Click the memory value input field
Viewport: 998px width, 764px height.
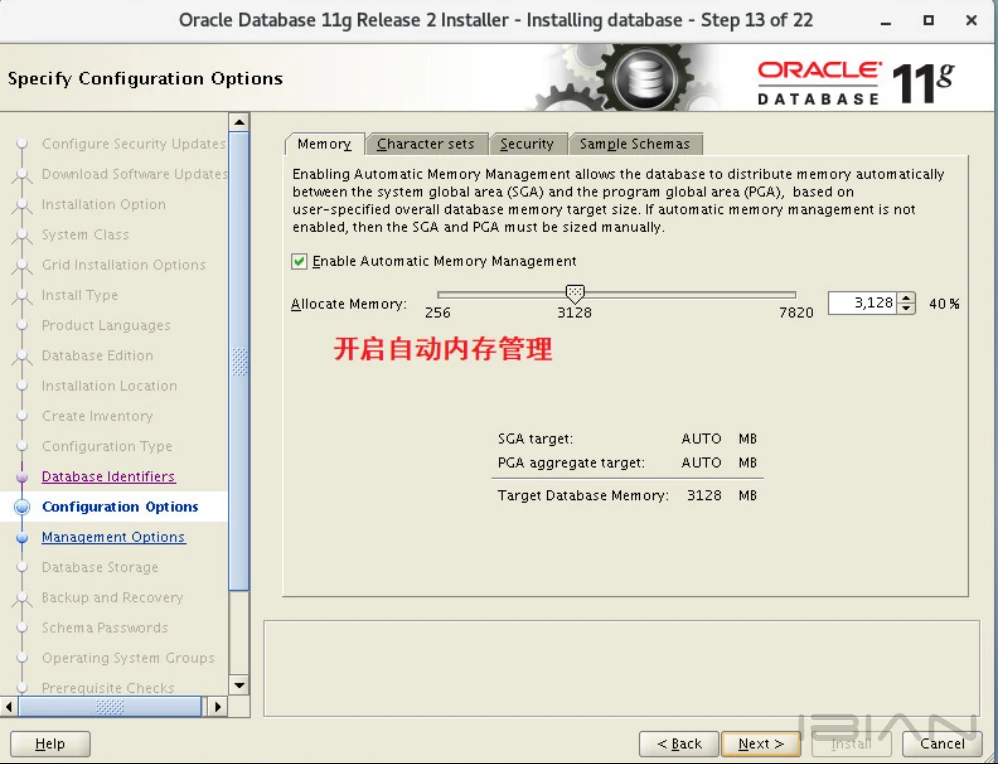862,302
